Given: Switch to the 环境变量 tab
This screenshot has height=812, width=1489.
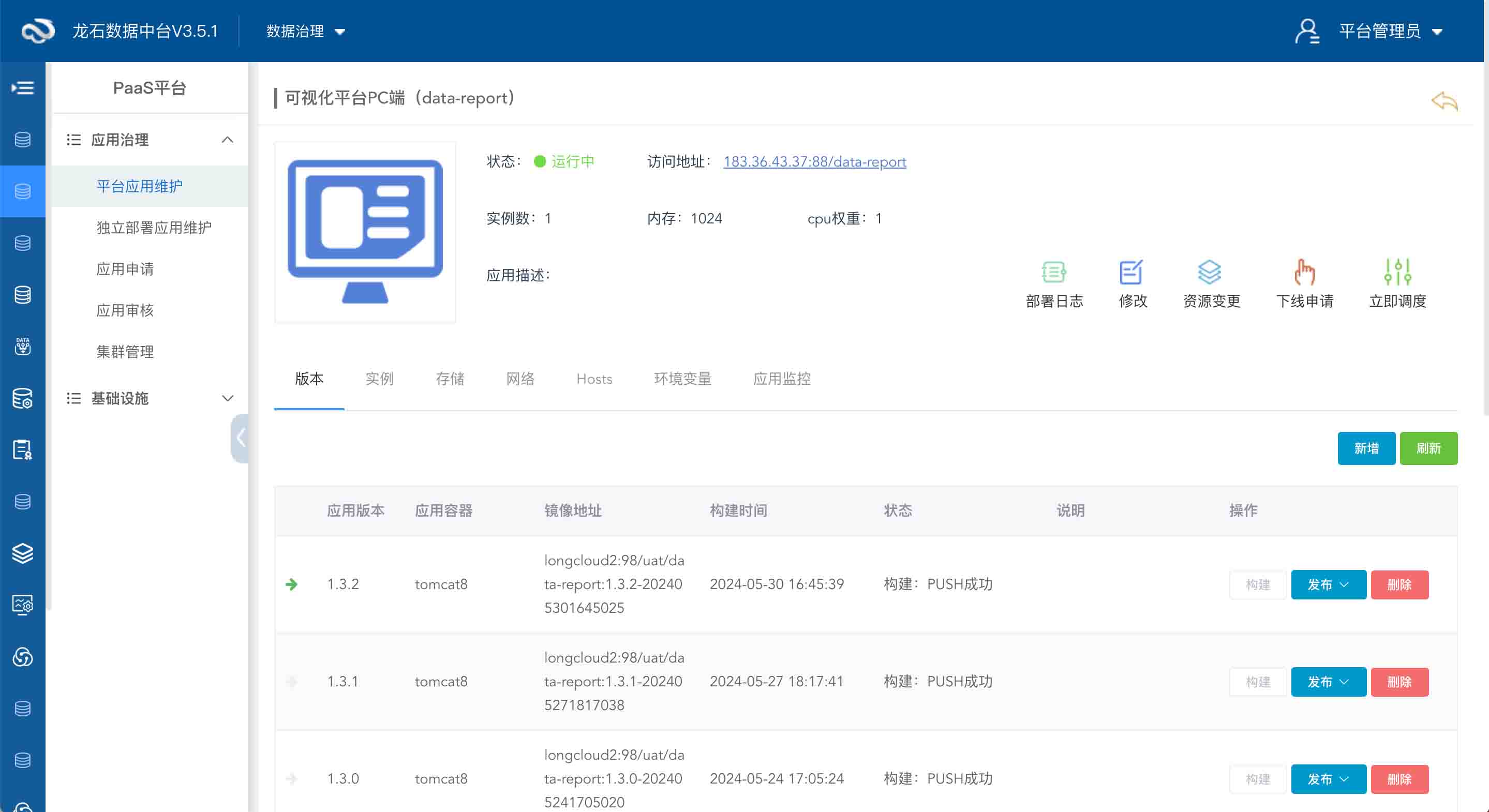Looking at the screenshot, I should 682,379.
